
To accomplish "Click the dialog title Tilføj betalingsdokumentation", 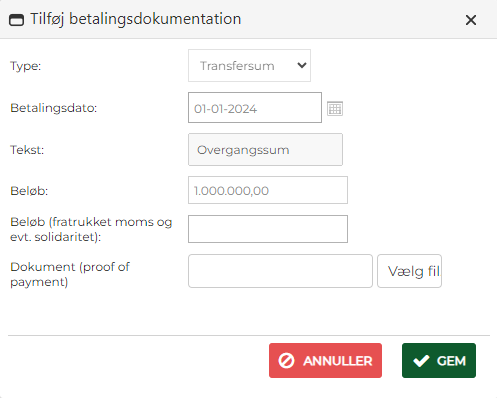I will click(136, 19).
